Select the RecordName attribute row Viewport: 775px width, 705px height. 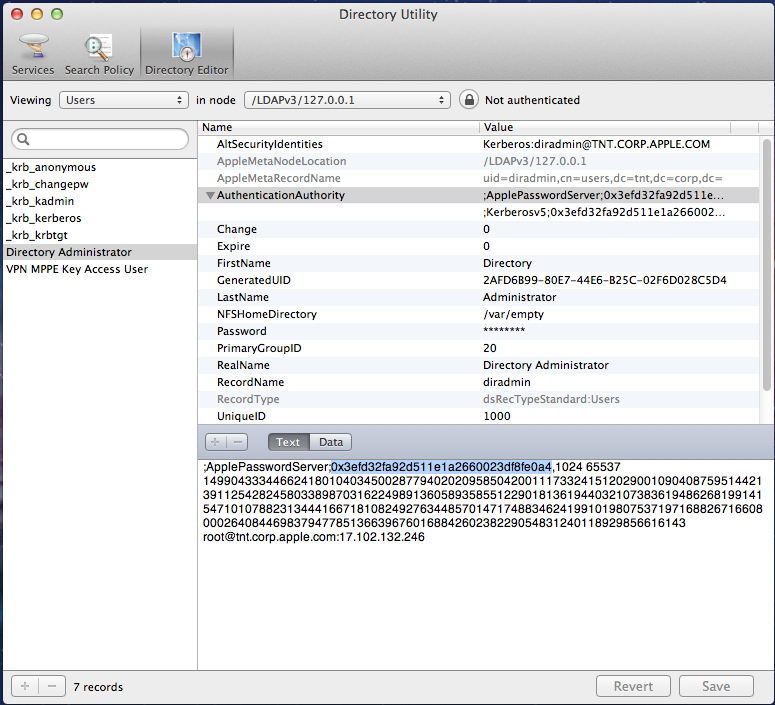coord(478,382)
